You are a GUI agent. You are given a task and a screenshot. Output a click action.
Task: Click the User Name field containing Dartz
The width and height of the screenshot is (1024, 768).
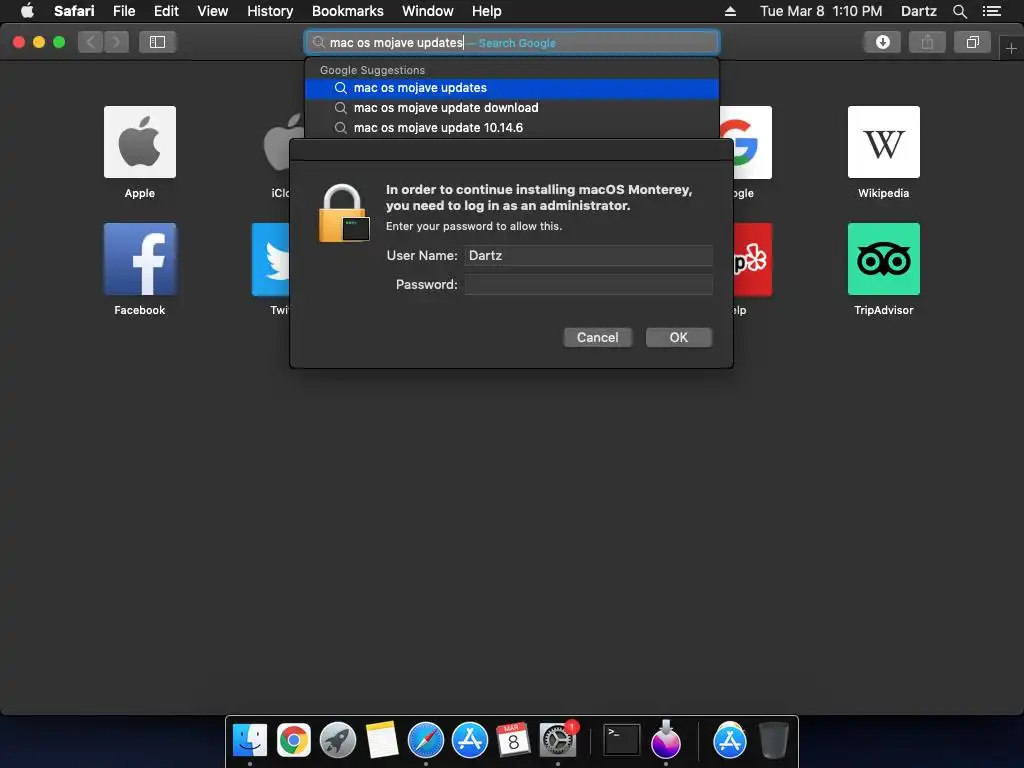coord(588,255)
